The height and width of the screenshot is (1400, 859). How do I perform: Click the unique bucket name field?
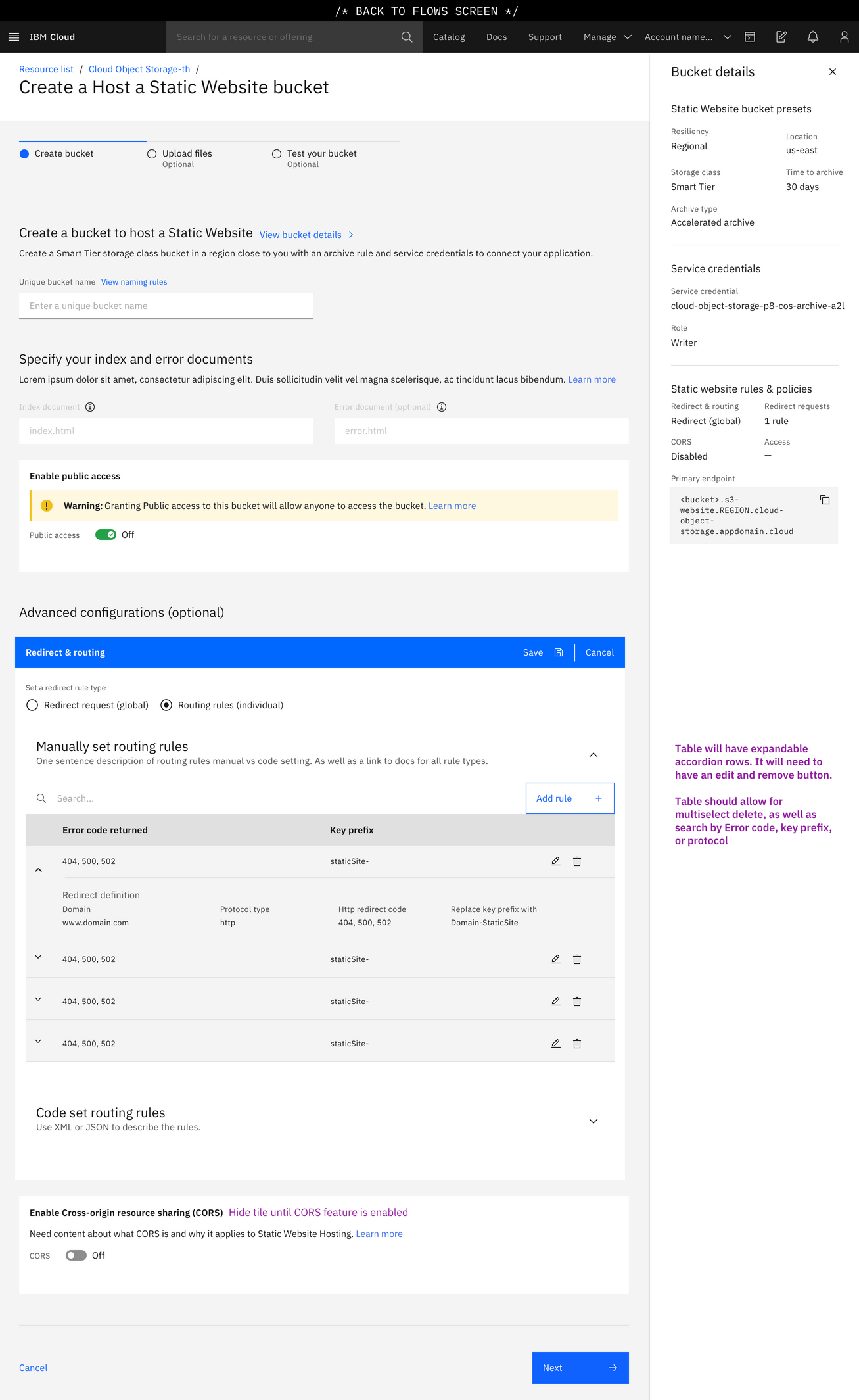(166, 306)
